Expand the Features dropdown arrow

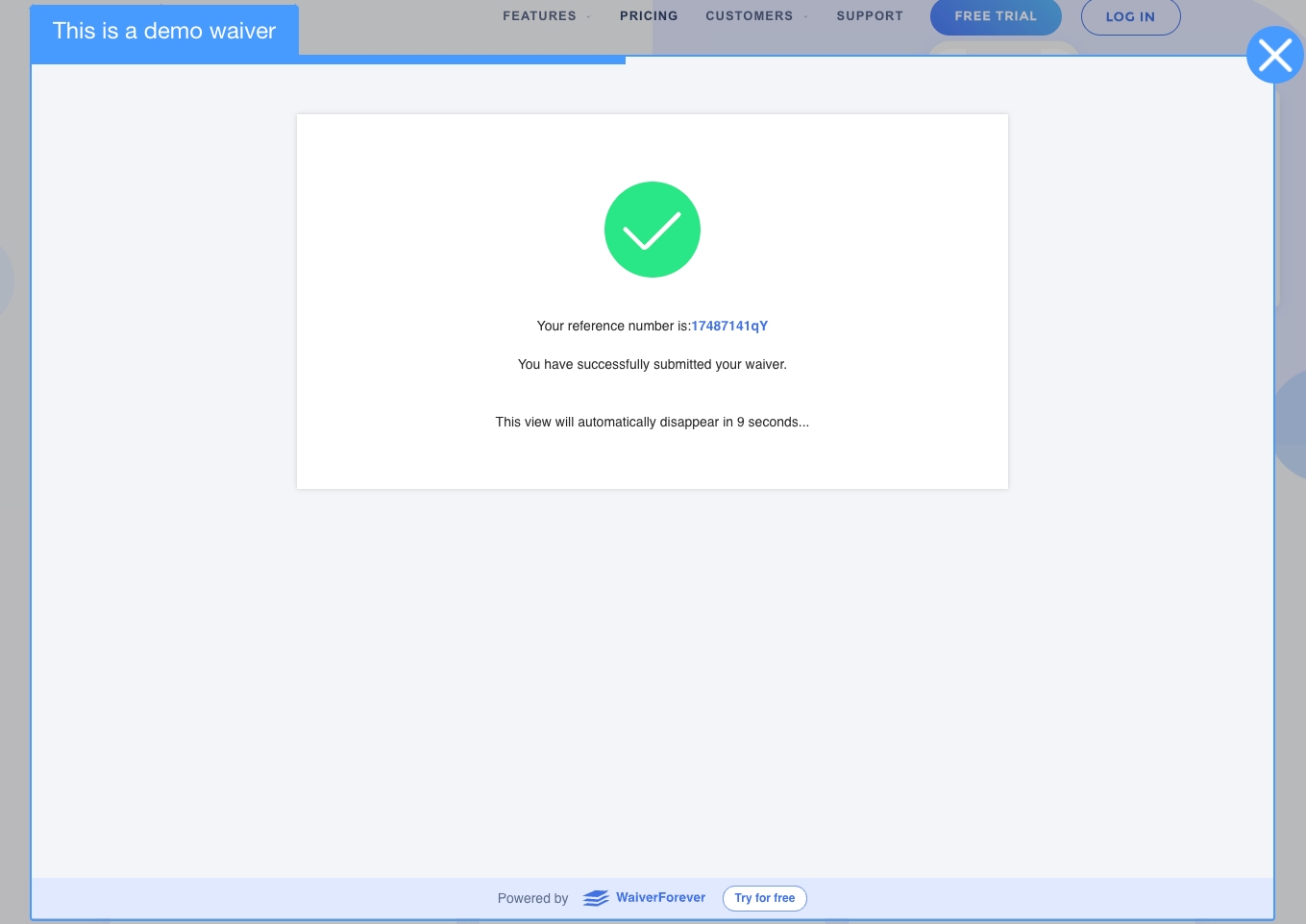coord(589,17)
